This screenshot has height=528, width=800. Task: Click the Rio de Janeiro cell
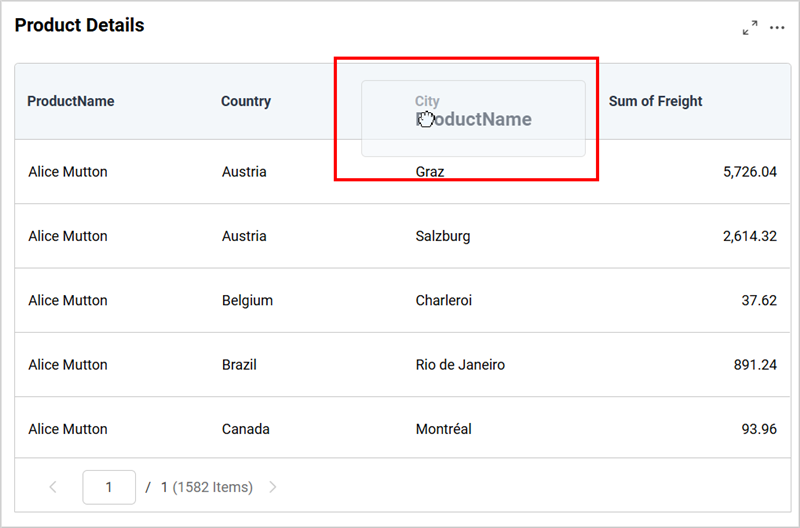click(x=460, y=365)
